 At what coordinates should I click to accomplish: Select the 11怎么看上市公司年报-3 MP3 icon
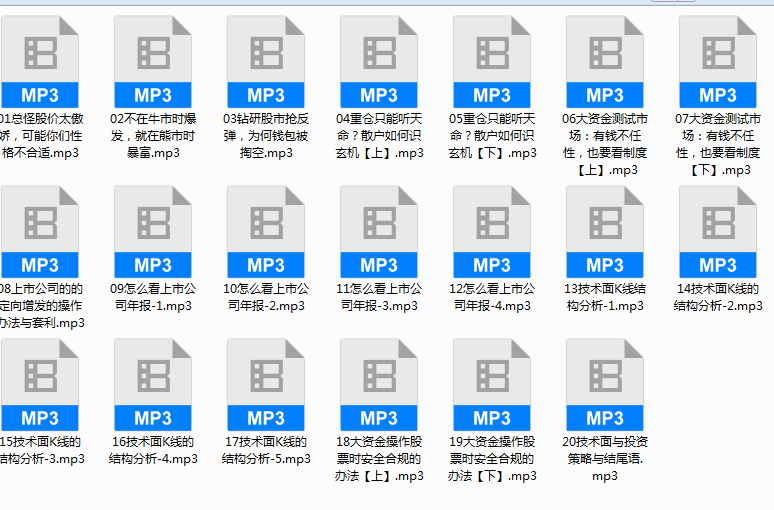click(379, 232)
